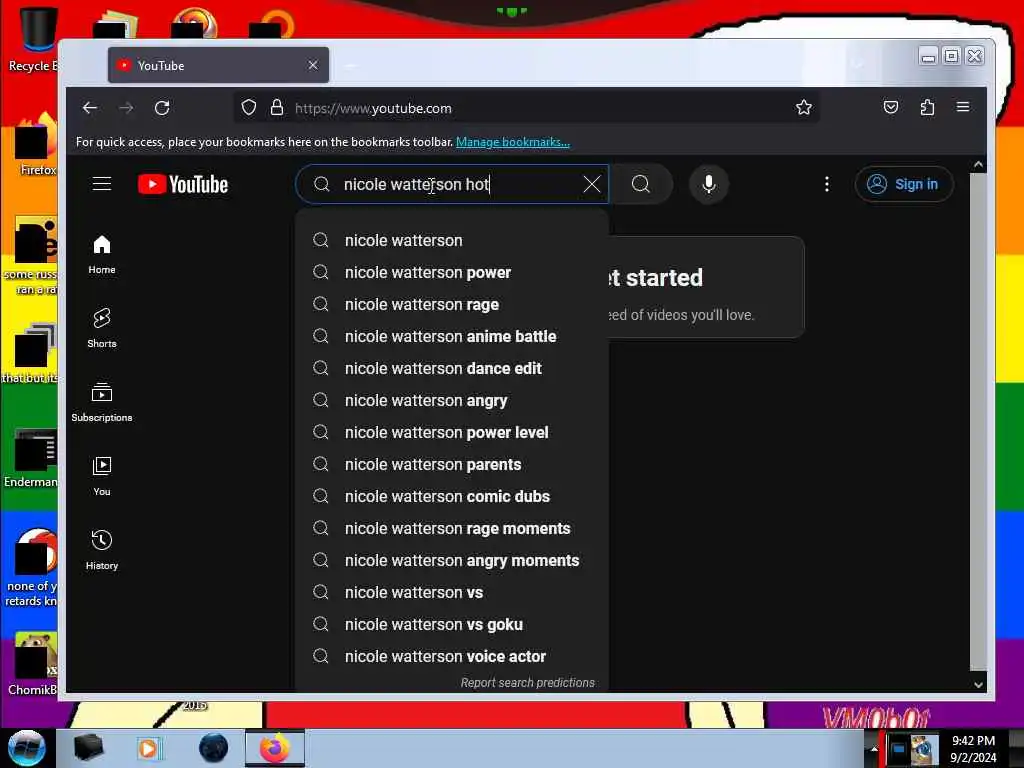The image size is (1024, 768).
Task: Open the Firefox hamburger application menu
Action: click(963, 107)
